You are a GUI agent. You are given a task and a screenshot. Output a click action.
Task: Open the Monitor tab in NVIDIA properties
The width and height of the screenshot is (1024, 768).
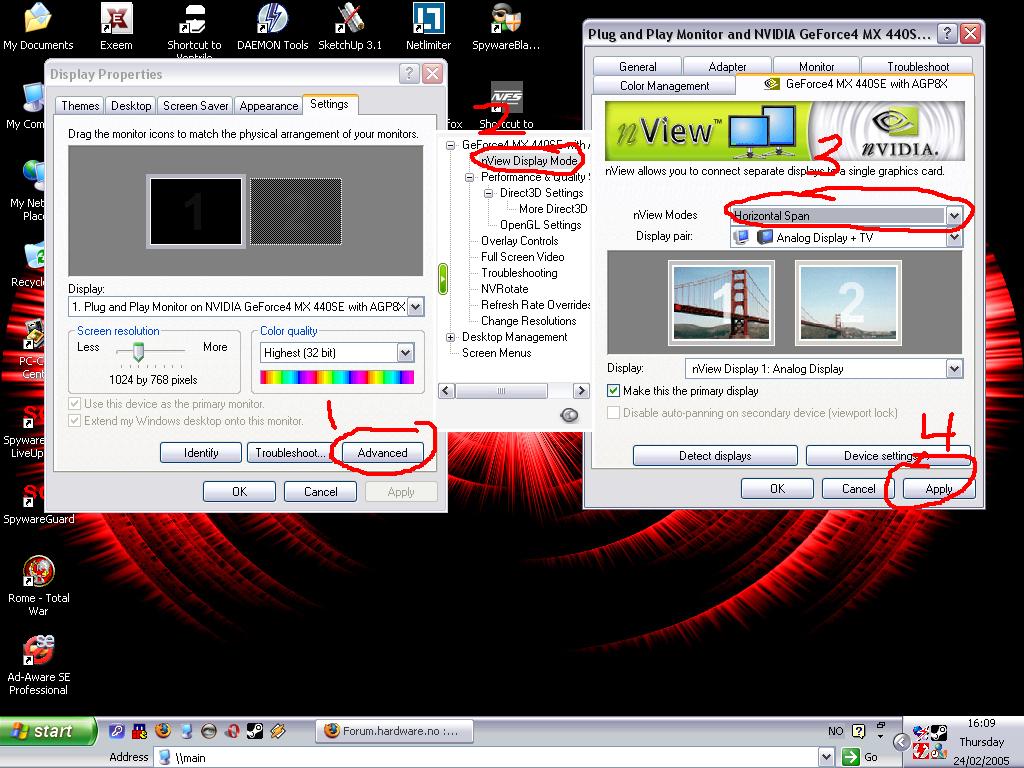pos(816,66)
